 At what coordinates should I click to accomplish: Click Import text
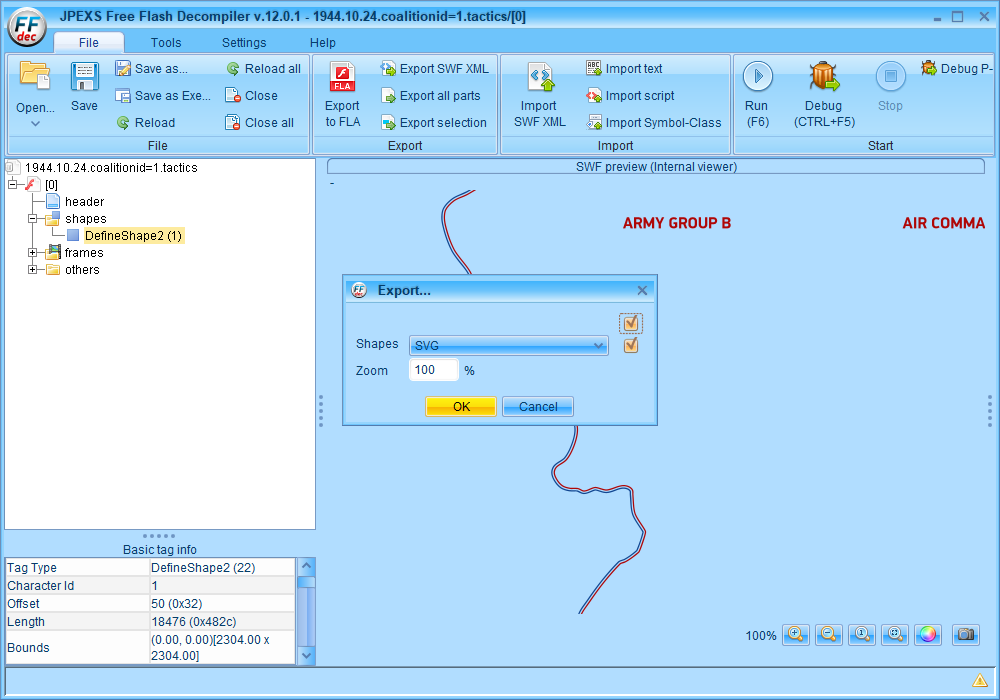[624, 69]
